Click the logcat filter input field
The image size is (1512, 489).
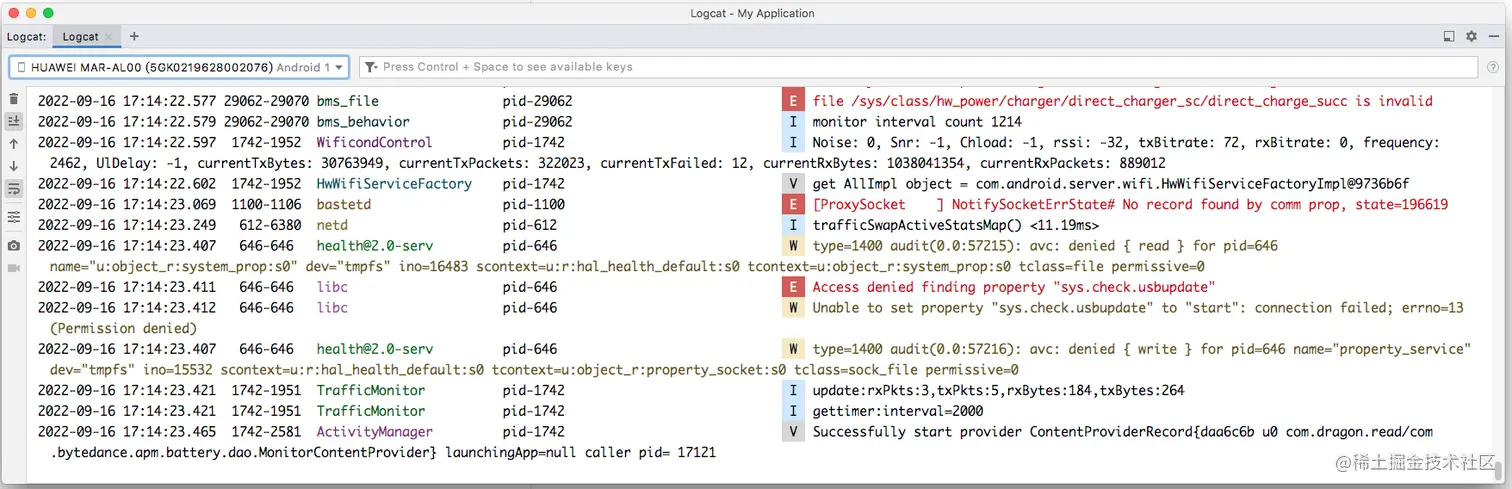(x=900, y=67)
